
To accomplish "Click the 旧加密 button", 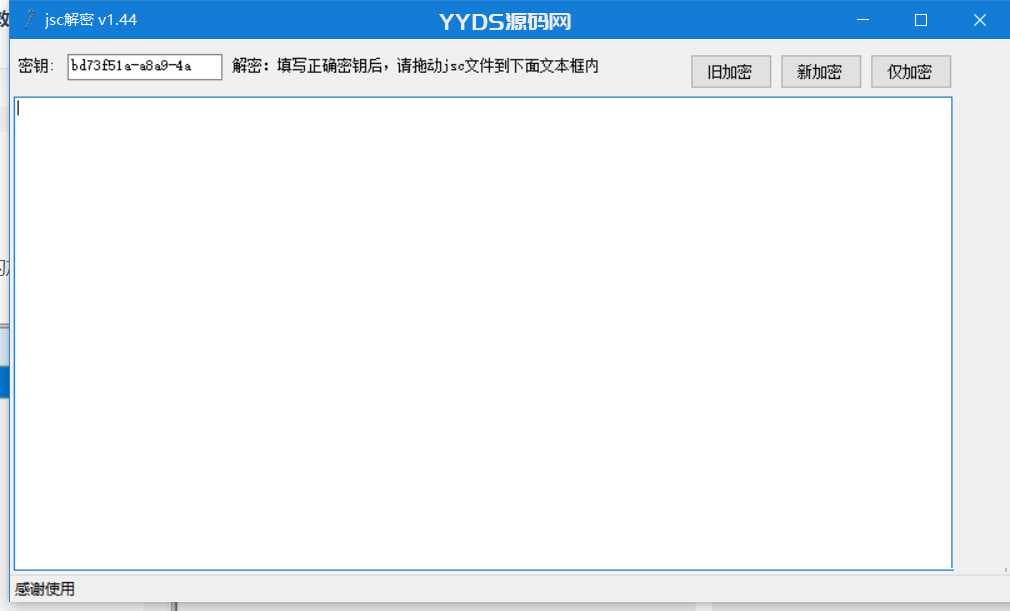I will (x=730, y=71).
